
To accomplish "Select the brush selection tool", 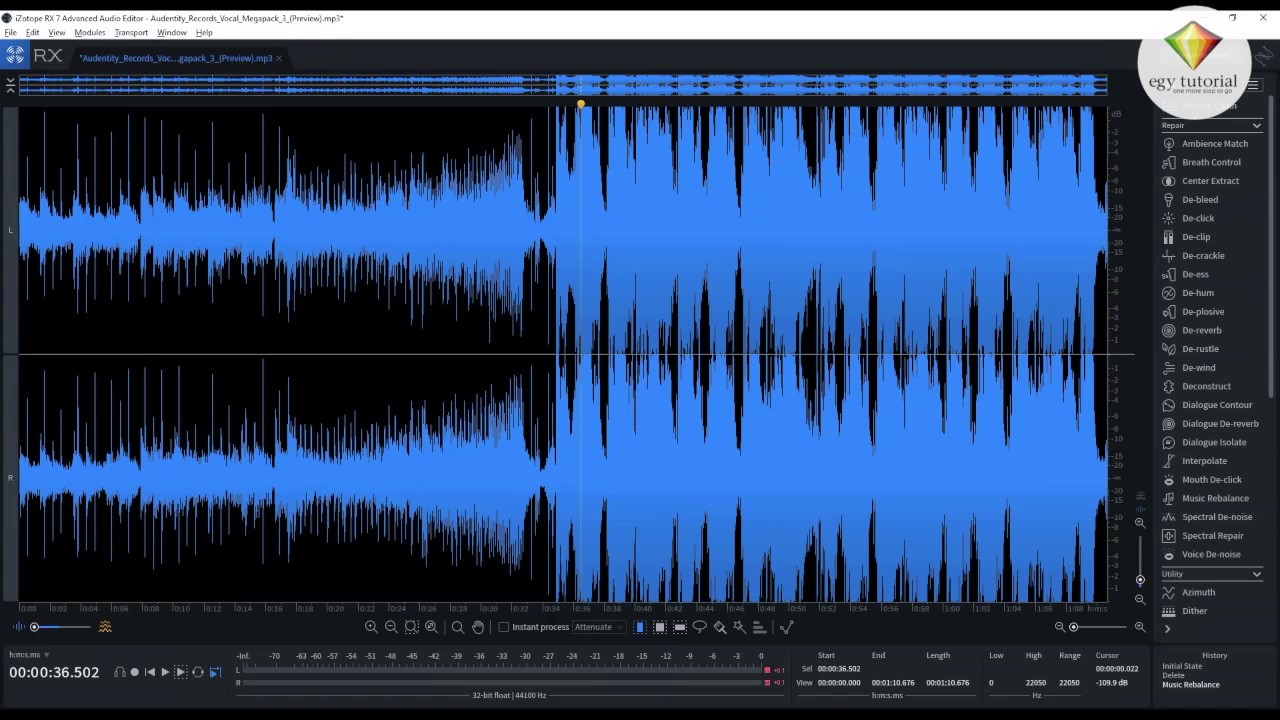I will pyautogui.click(x=720, y=627).
